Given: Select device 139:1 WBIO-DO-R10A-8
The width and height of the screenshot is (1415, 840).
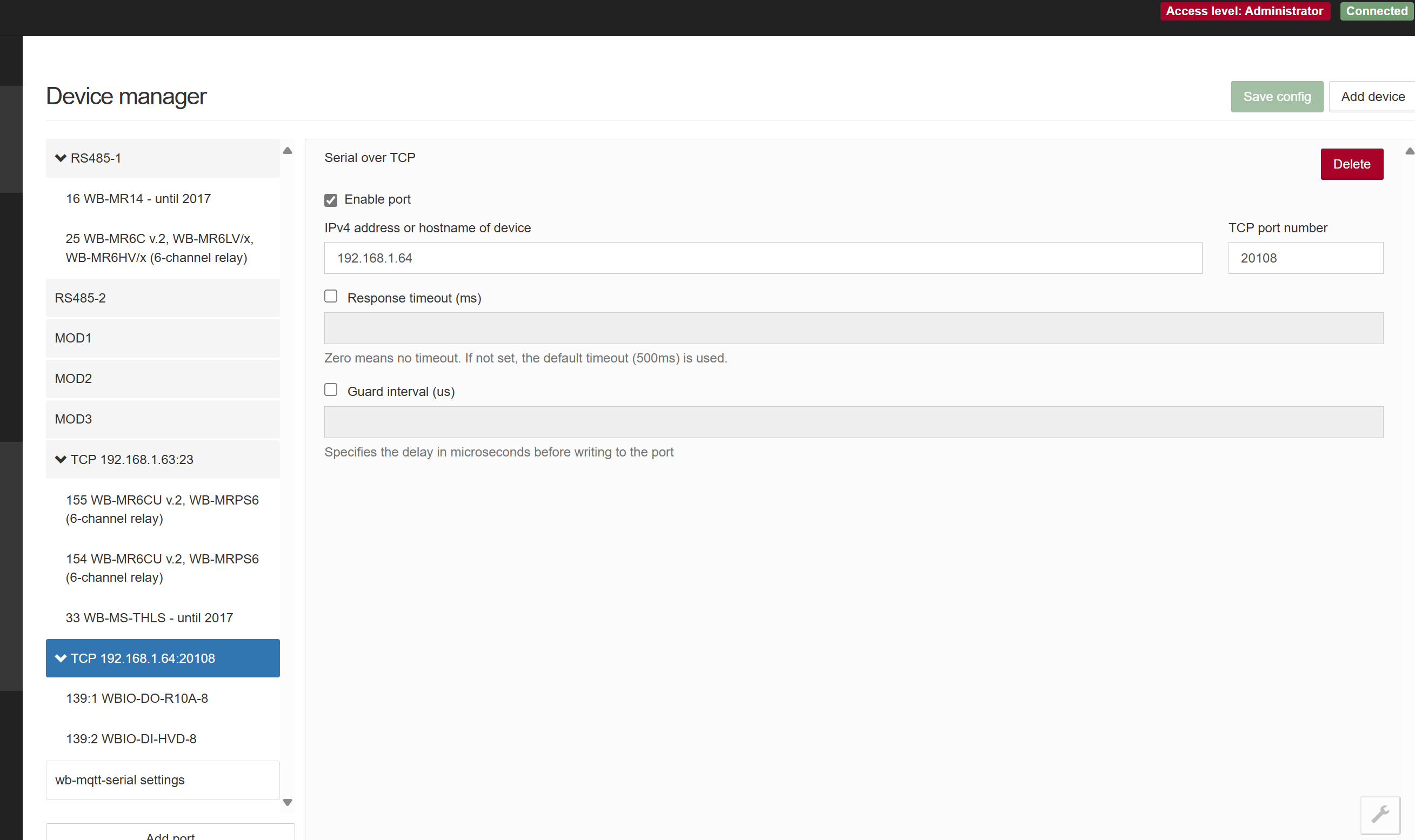Looking at the screenshot, I should (x=137, y=698).
